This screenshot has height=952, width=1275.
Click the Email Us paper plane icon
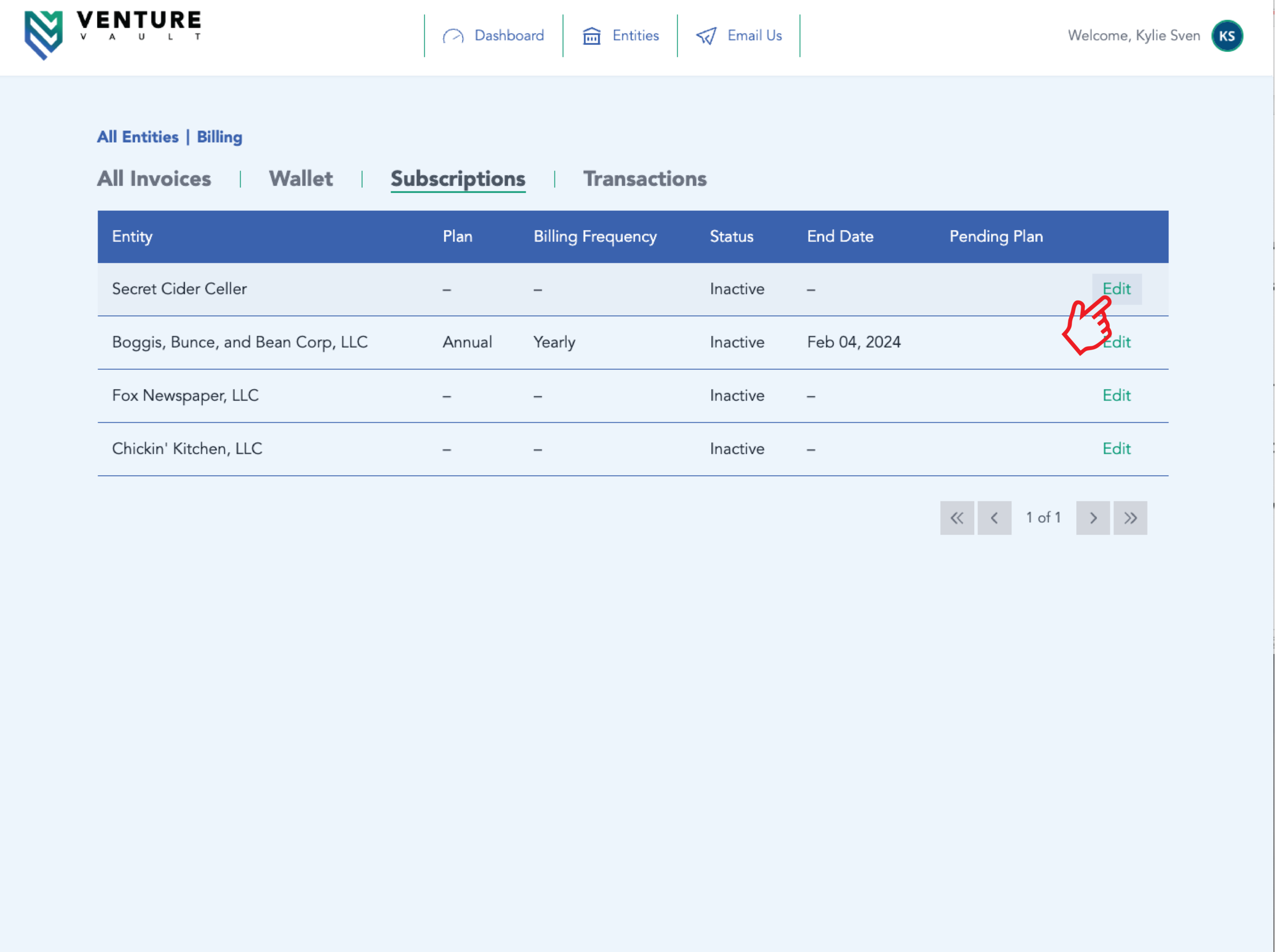coord(706,36)
